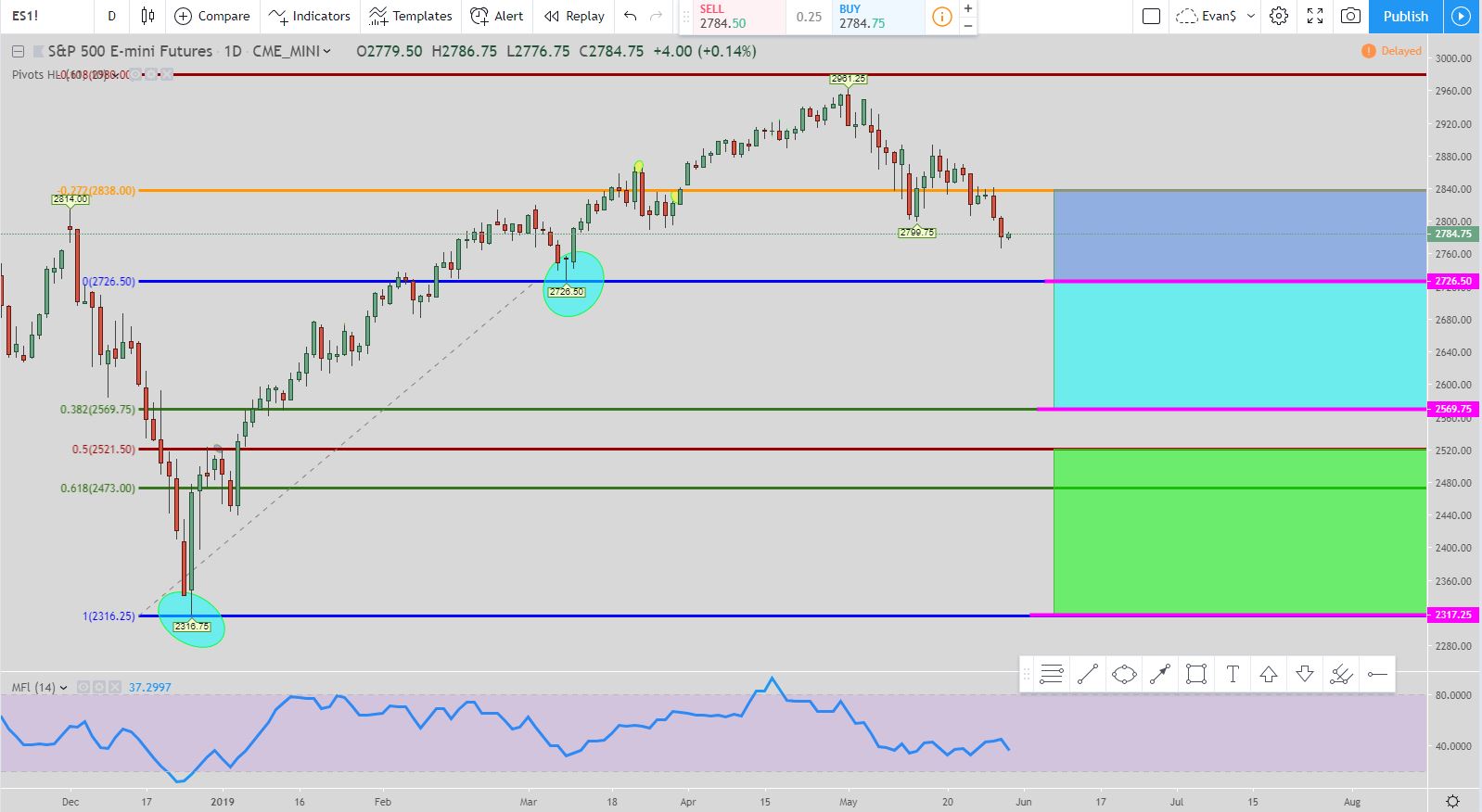
Task: Click the 0.5(2521.50) Fib level label
Action: [103, 449]
